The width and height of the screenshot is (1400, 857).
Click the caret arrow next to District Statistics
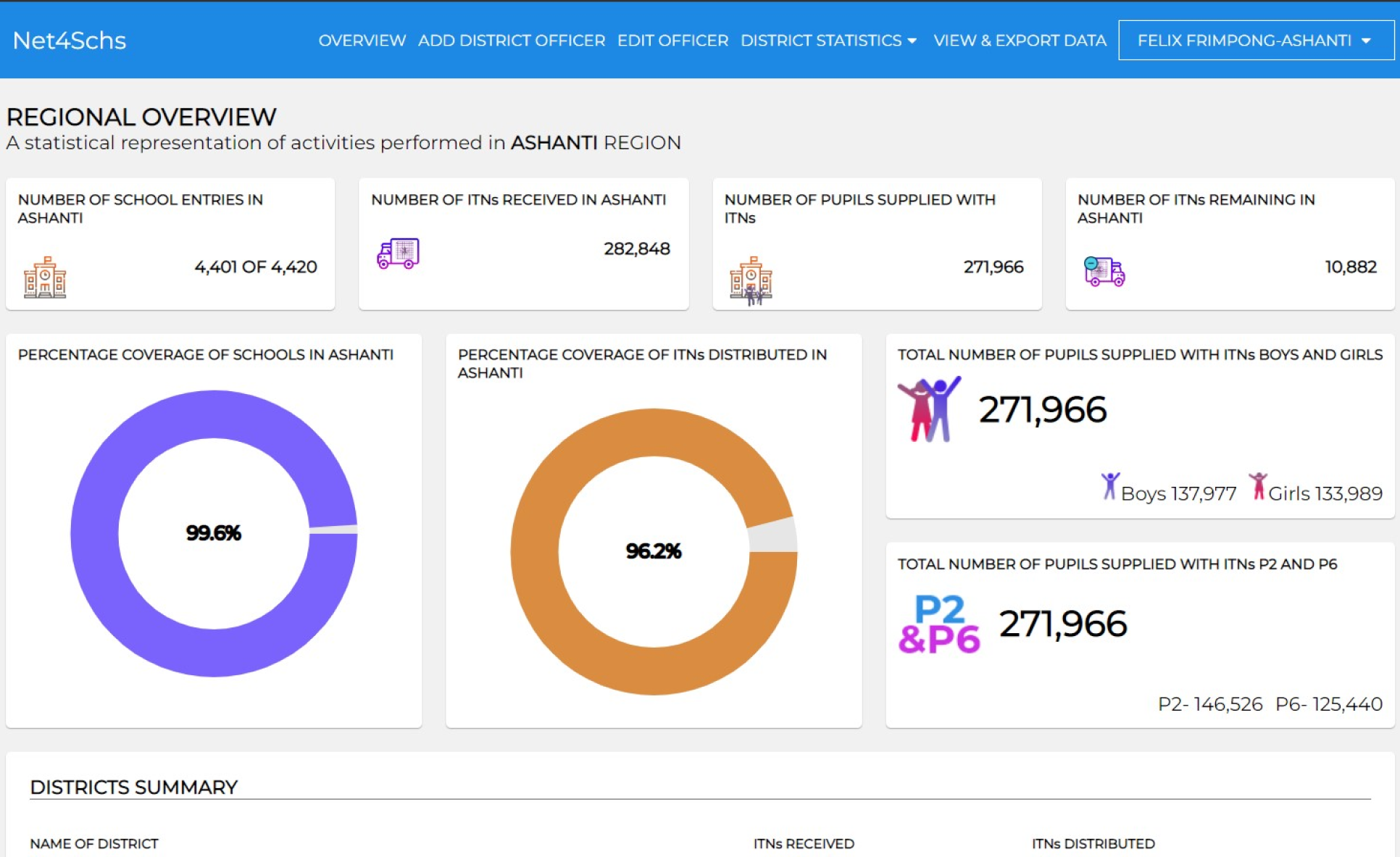pyautogui.click(x=912, y=41)
